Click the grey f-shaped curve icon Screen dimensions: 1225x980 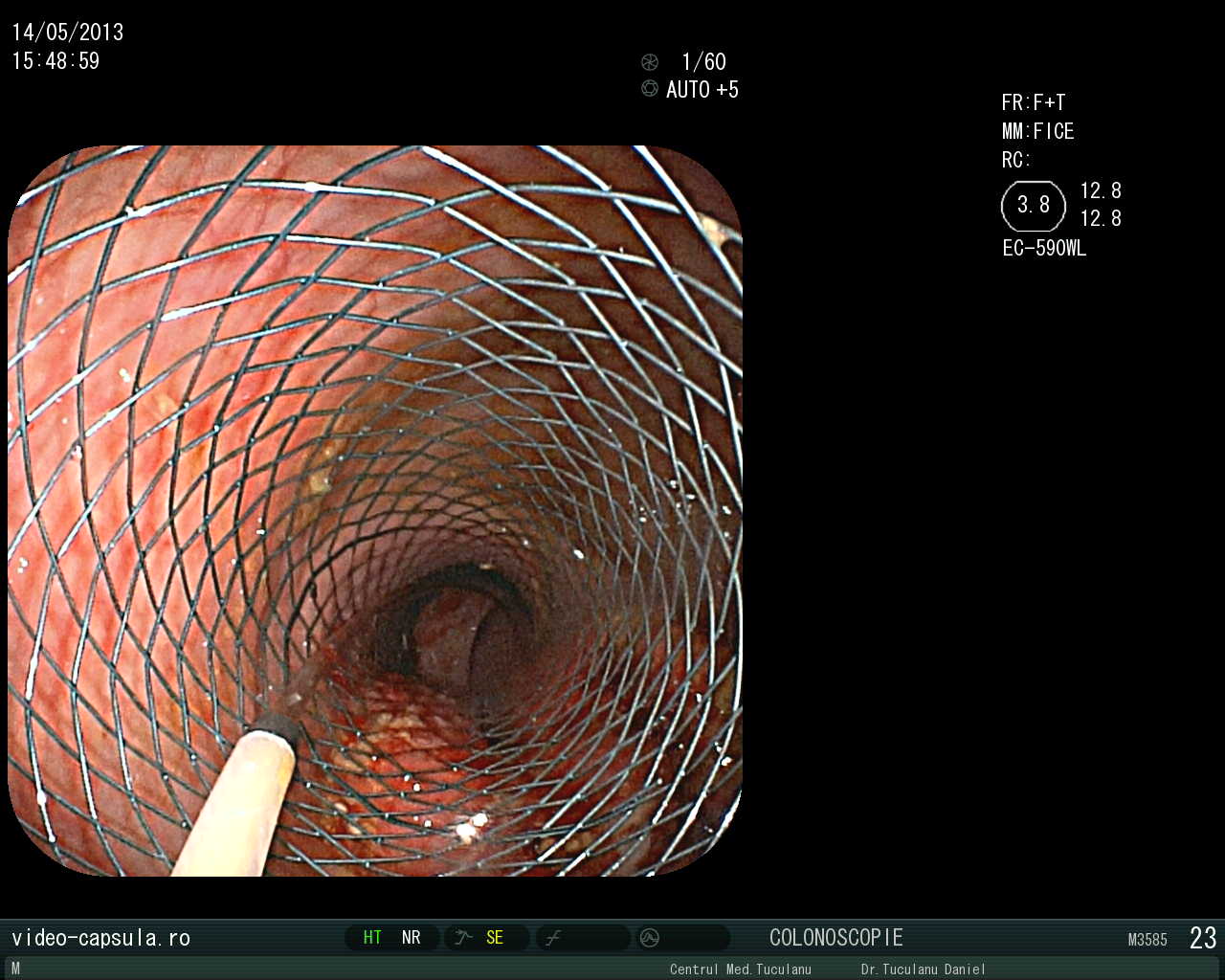click(x=552, y=938)
